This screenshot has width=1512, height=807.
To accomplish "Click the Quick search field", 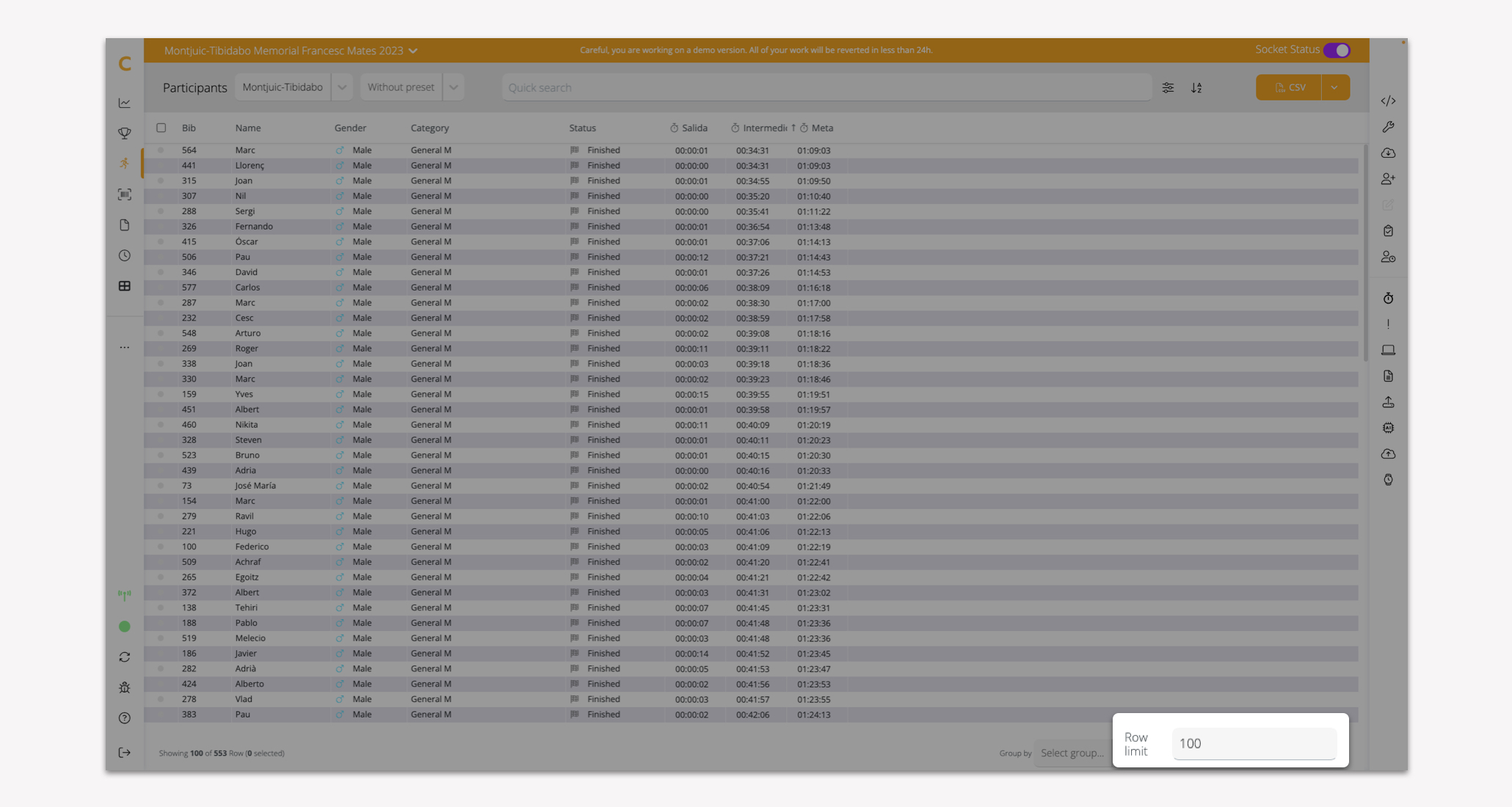I will tap(826, 87).
